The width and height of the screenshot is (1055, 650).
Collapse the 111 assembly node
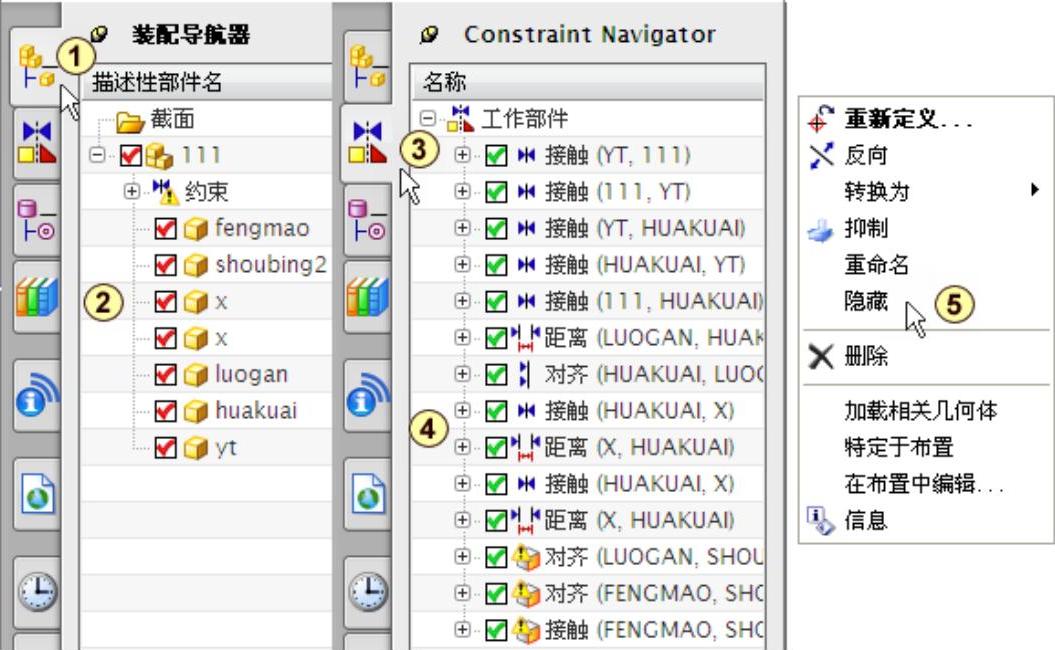pyautogui.click(x=97, y=155)
